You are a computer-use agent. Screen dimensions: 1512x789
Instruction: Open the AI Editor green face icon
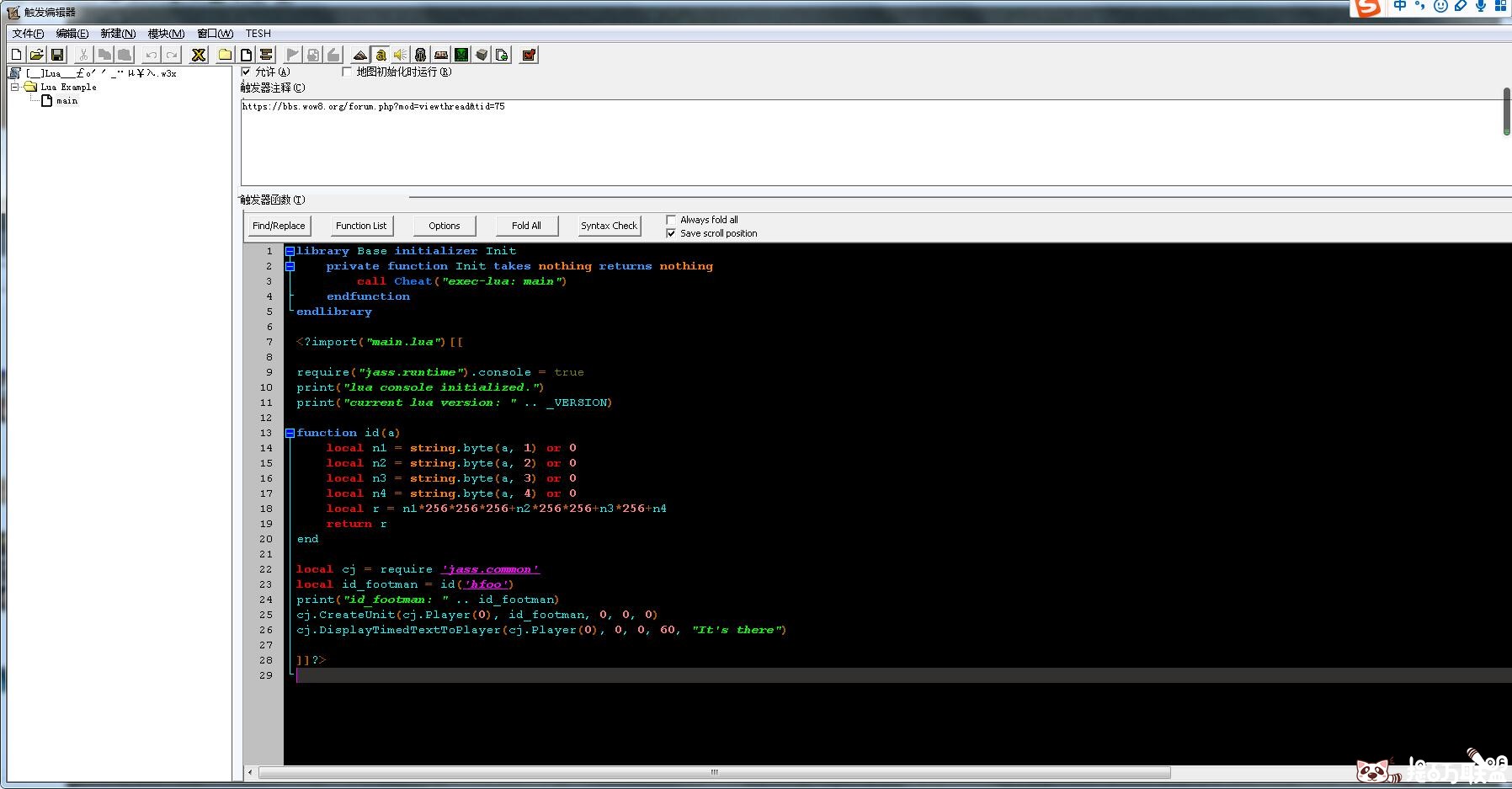(461, 55)
